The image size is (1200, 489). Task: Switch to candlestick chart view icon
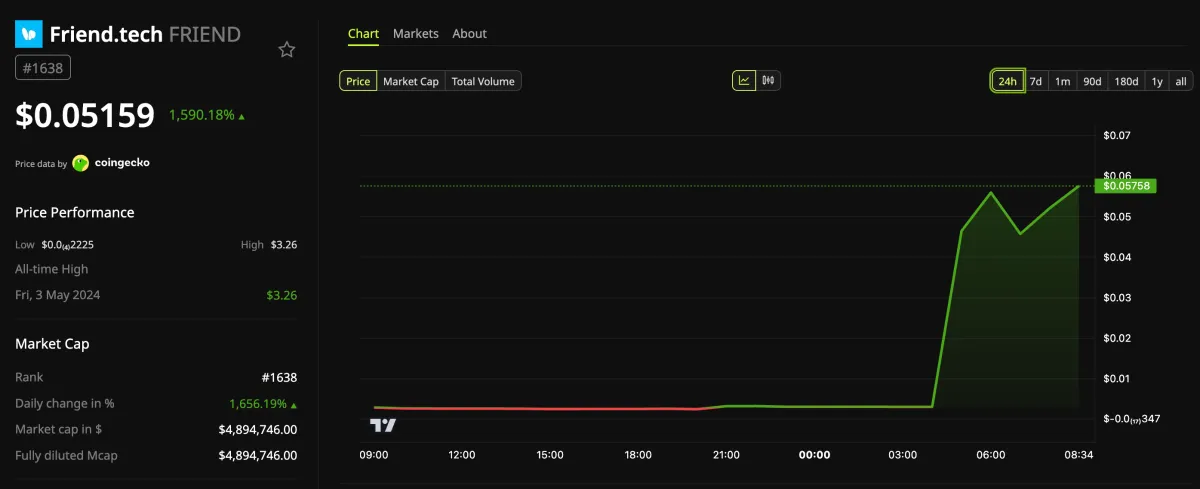click(769, 81)
